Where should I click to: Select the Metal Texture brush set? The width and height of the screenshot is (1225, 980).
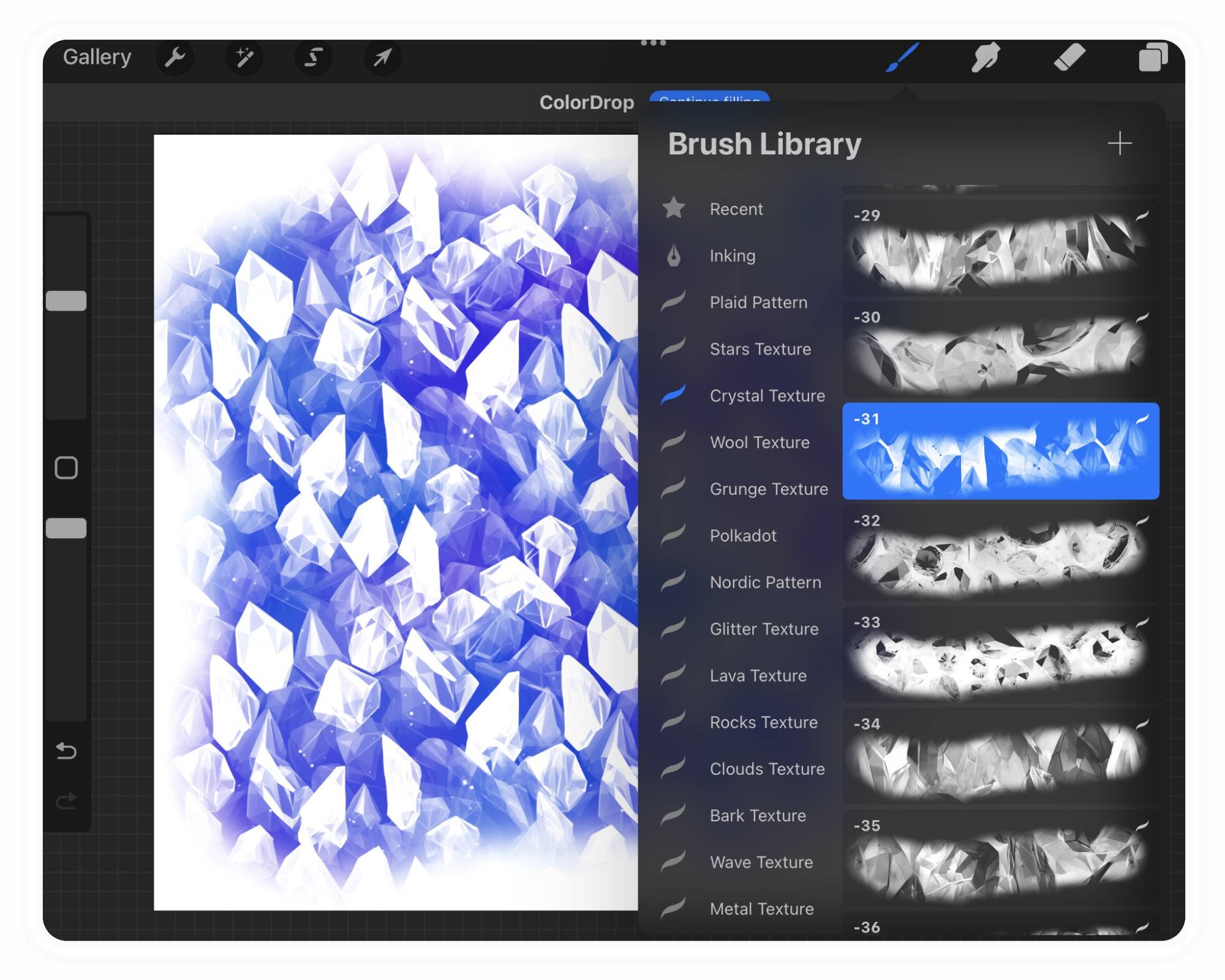point(744,909)
